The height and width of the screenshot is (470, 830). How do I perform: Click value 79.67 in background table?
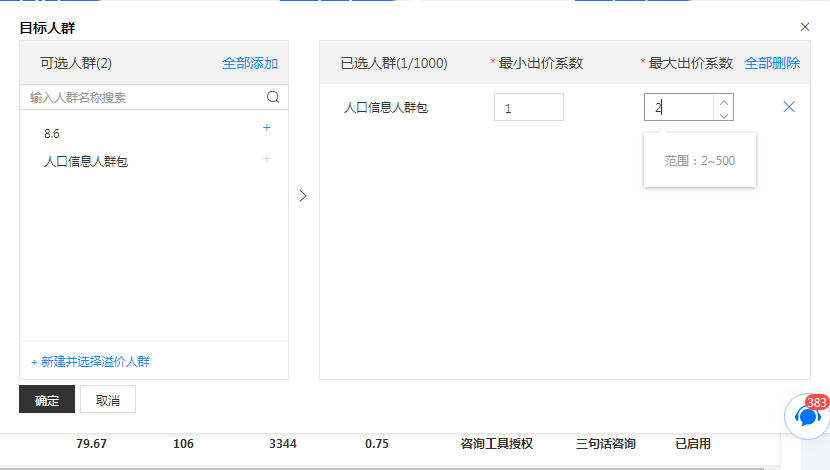tap(91, 444)
